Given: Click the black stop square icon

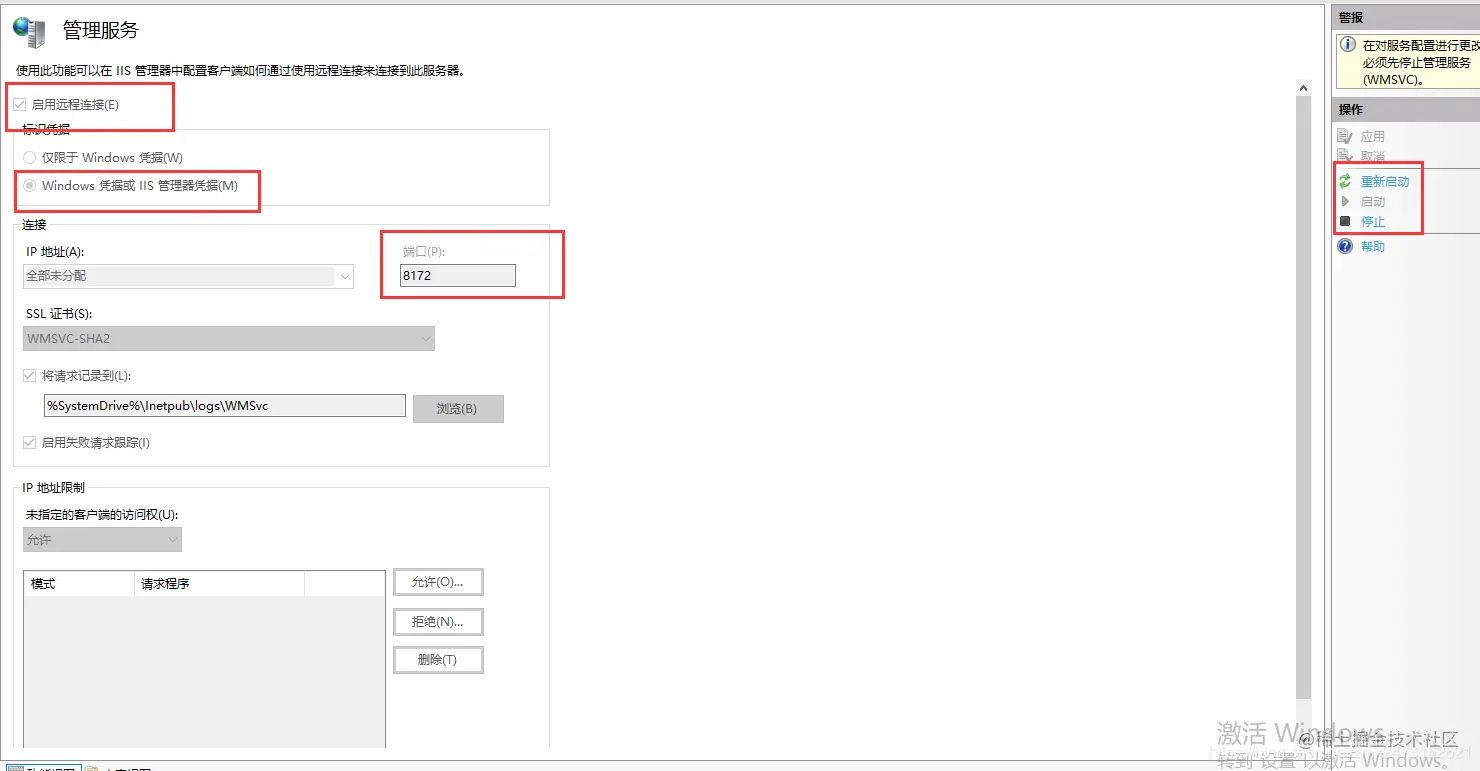Looking at the screenshot, I should 1345,221.
